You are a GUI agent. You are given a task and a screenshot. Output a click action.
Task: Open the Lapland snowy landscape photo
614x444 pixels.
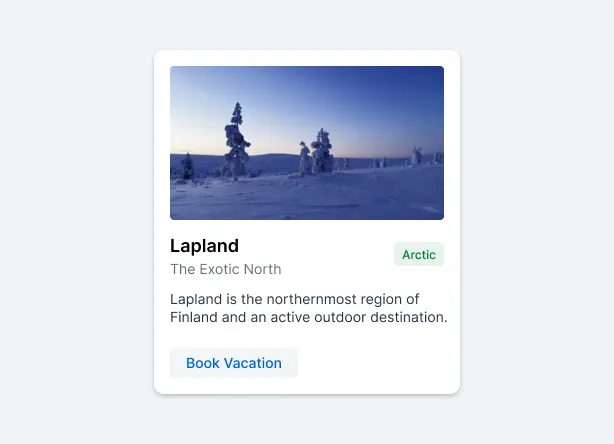(x=307, y=143)
